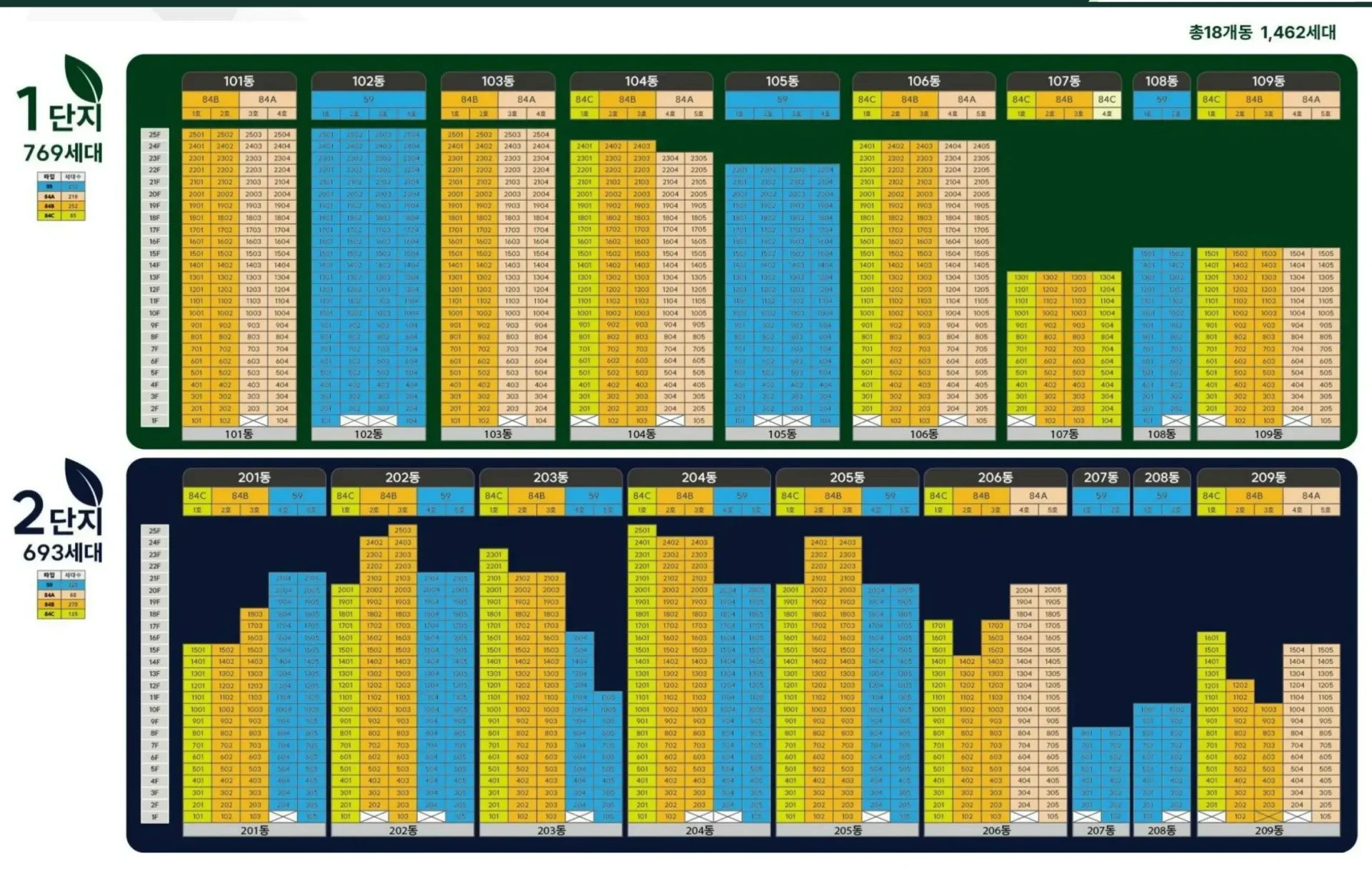Click the 84C type label under 104동
This screenshot has height=869, width=1372.
coord(584,99)
